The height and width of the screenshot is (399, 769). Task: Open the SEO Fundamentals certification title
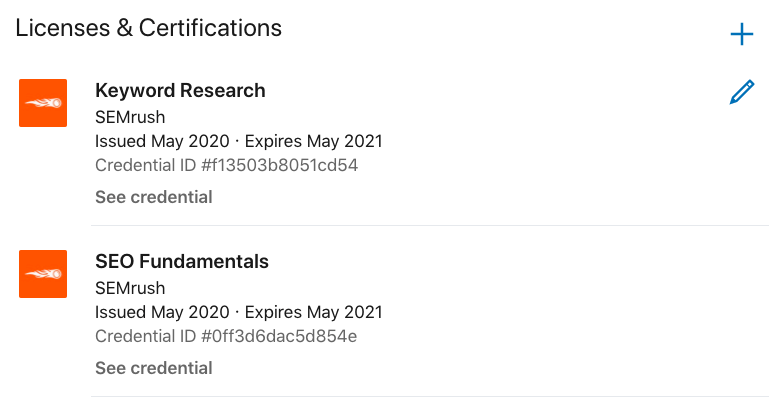coord(182,262)
